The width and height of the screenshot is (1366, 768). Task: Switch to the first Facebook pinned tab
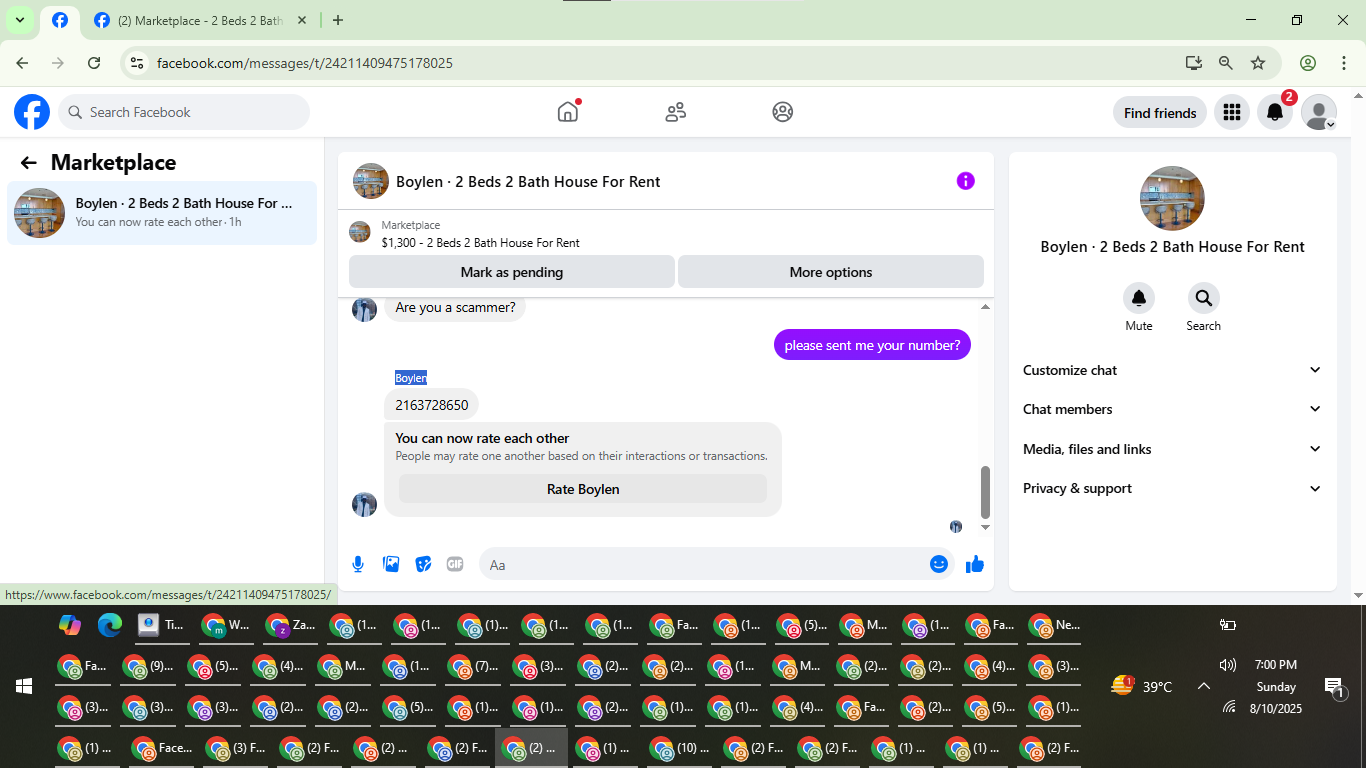(x=60, y=20)
